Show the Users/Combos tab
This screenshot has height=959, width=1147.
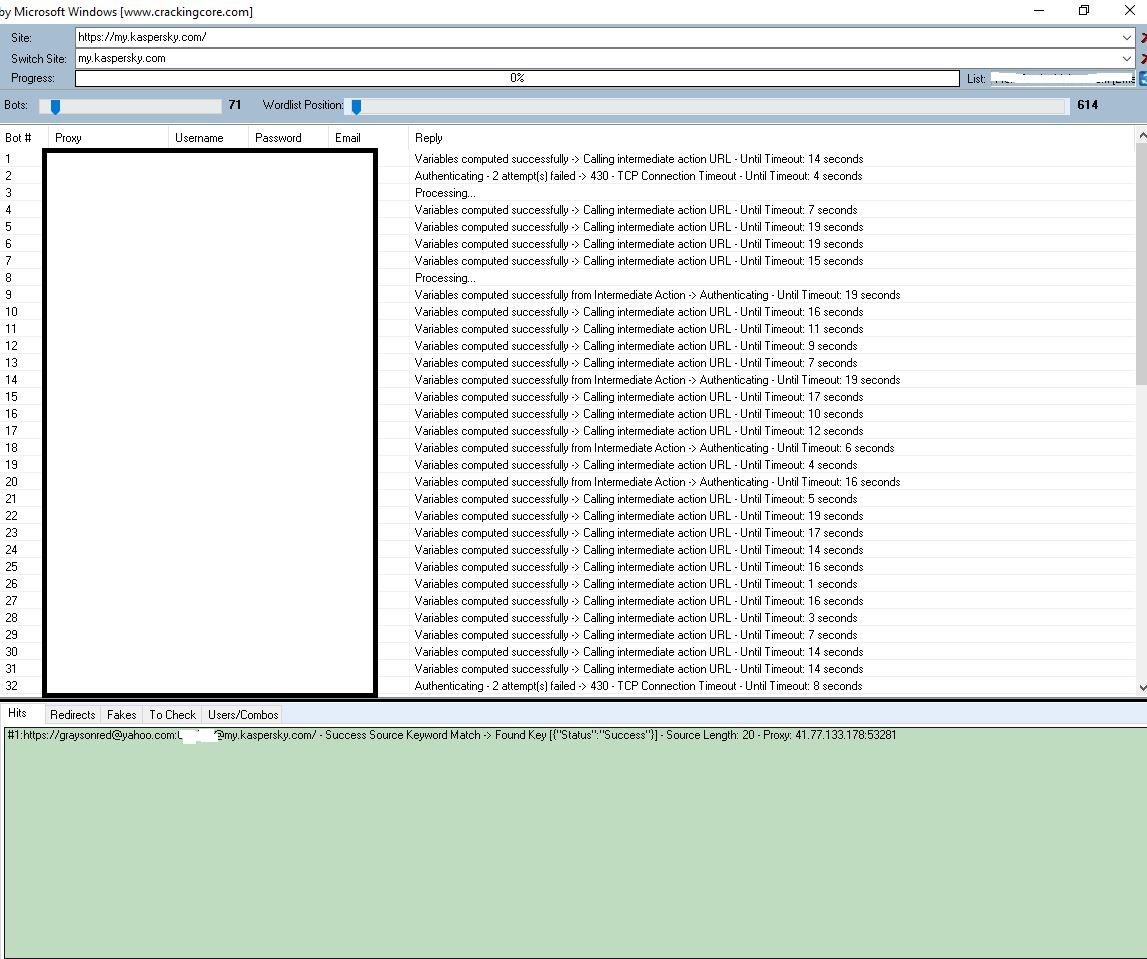coord(243,715)
